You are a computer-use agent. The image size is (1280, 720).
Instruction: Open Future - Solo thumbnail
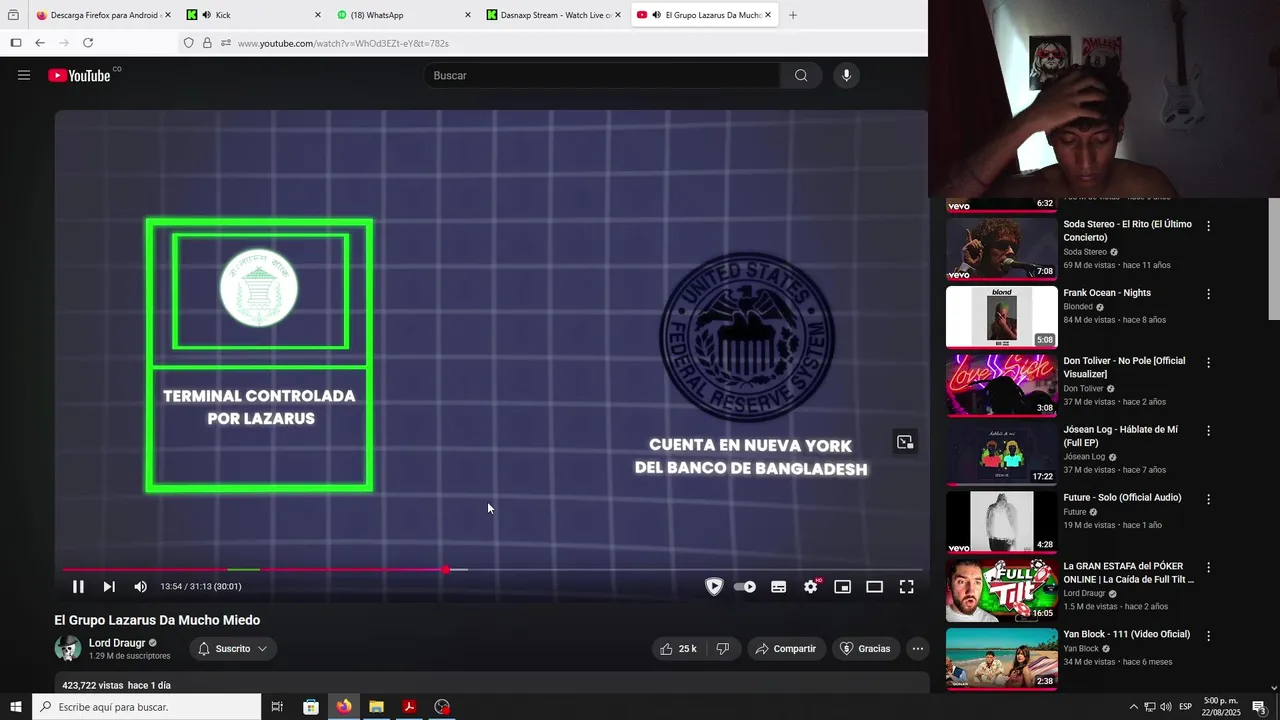[x=1001, y=521]
